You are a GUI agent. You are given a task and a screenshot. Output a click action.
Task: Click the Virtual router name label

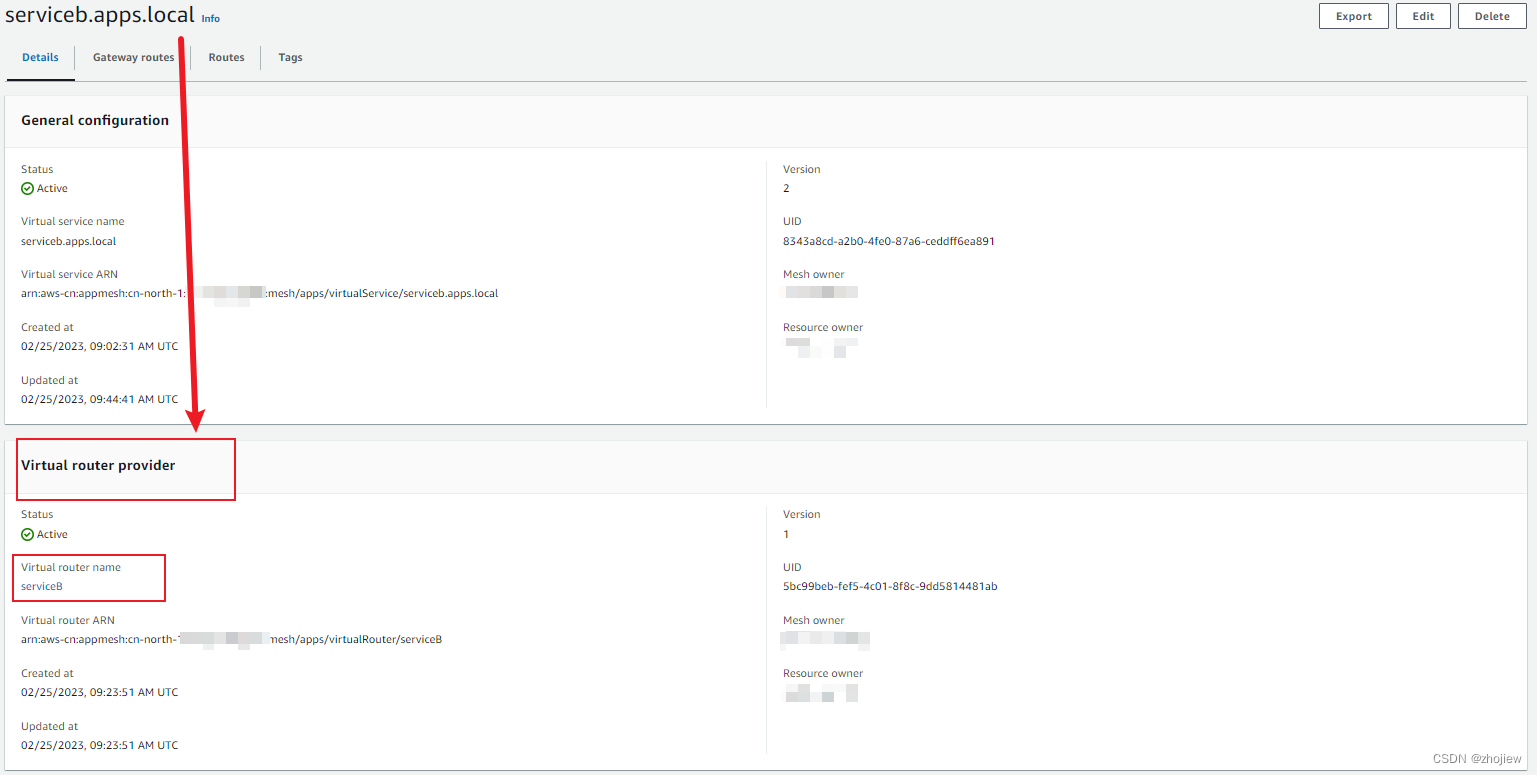71,567
